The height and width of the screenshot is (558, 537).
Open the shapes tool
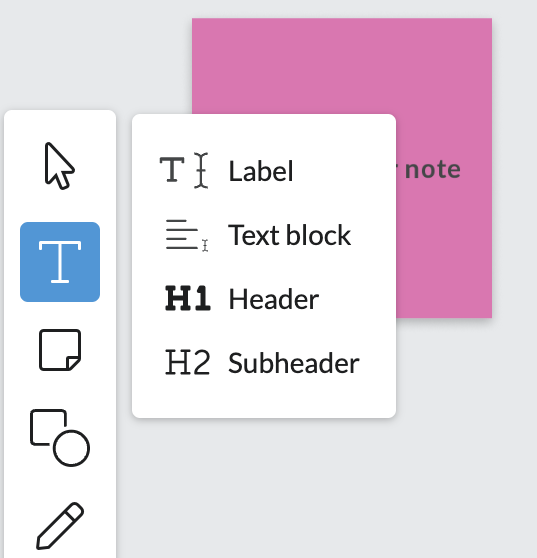point(60,438)
